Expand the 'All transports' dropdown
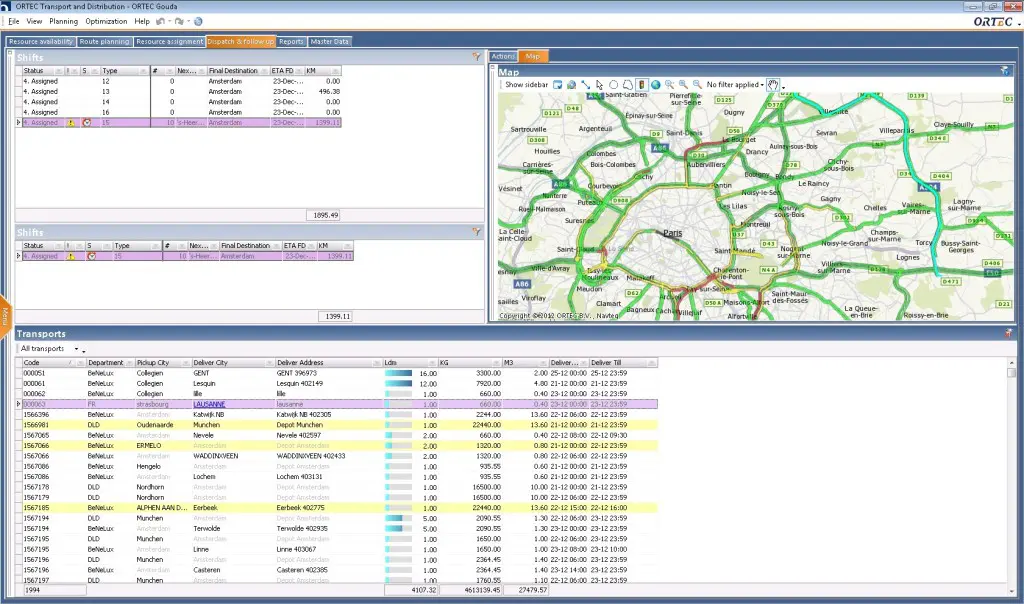Image resolution: width=1024 pixels, height=604 pixels. point(50,348)
